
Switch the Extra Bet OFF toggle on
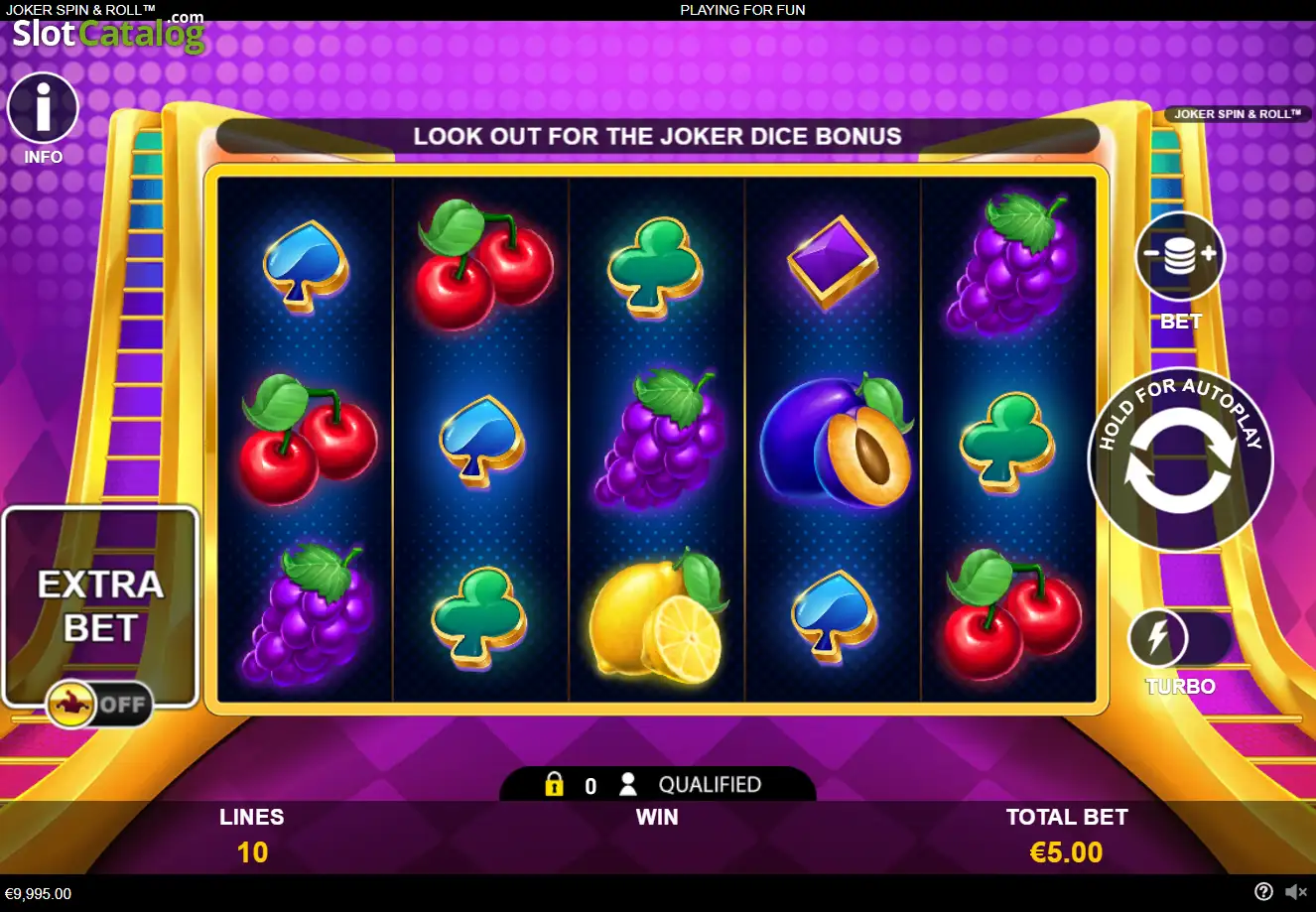(x=100, y=705)
